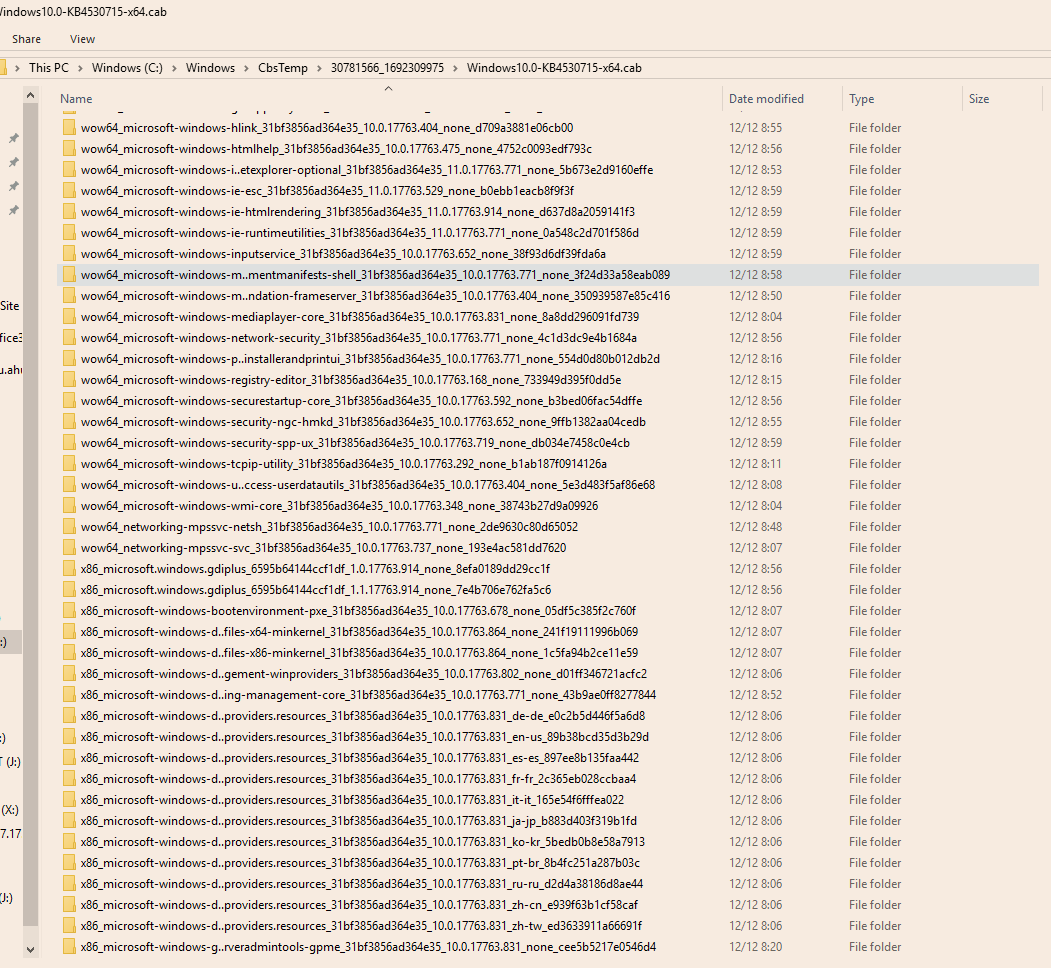1051x968 pixels.
Task: Click the navigation pane scroll-down arrow
Action: click(30, 949)
